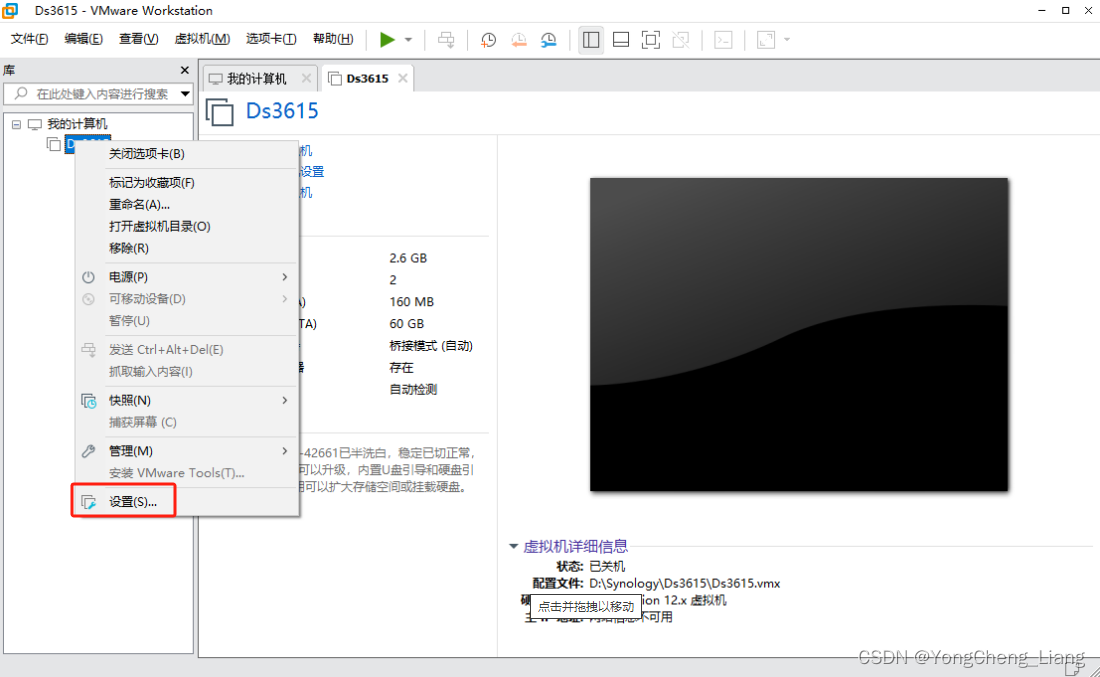Click the wrench icon beside 管理(M)

[88, 451]
